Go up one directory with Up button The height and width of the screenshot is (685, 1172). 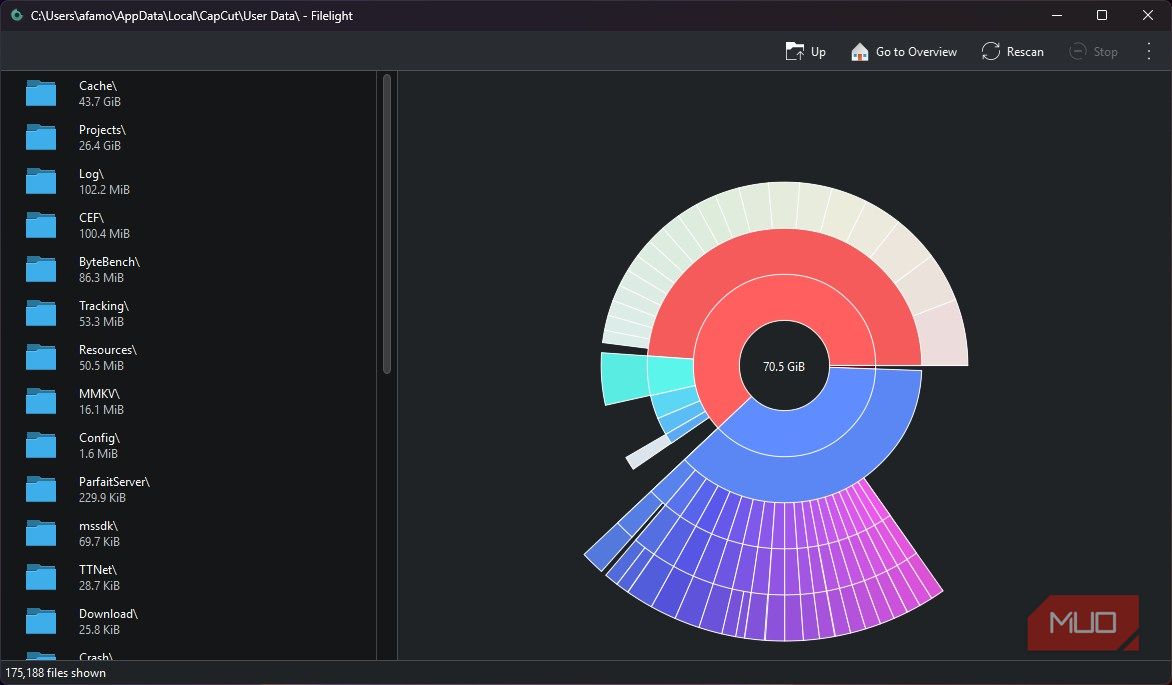click(805, 52)
